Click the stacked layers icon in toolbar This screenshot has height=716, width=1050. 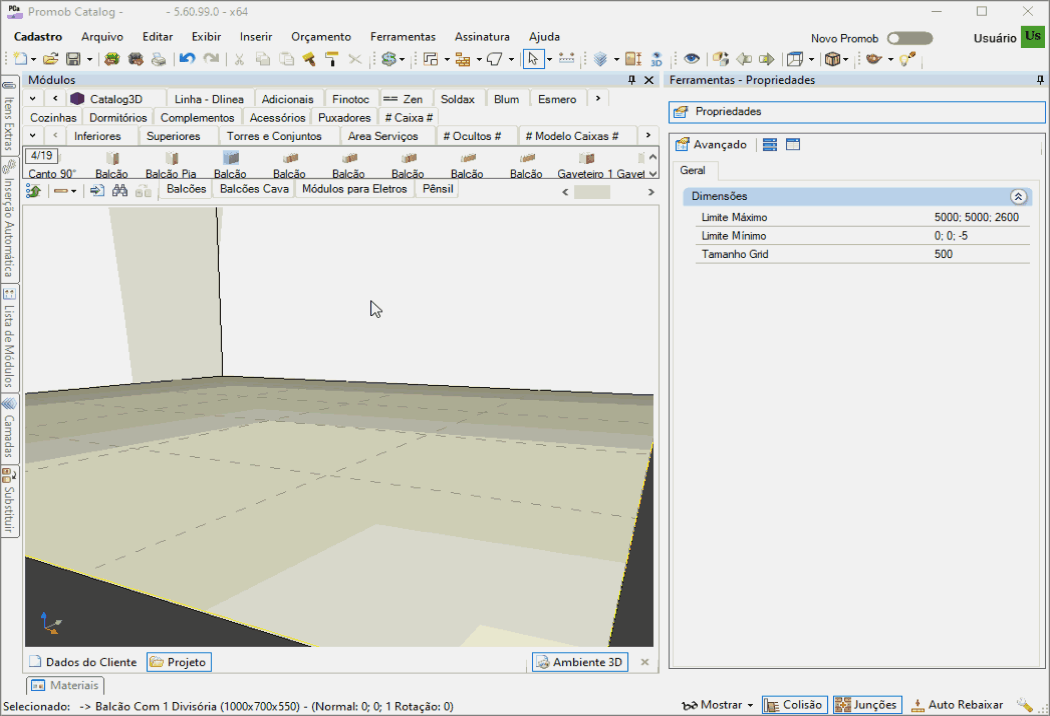click(601, 59)
